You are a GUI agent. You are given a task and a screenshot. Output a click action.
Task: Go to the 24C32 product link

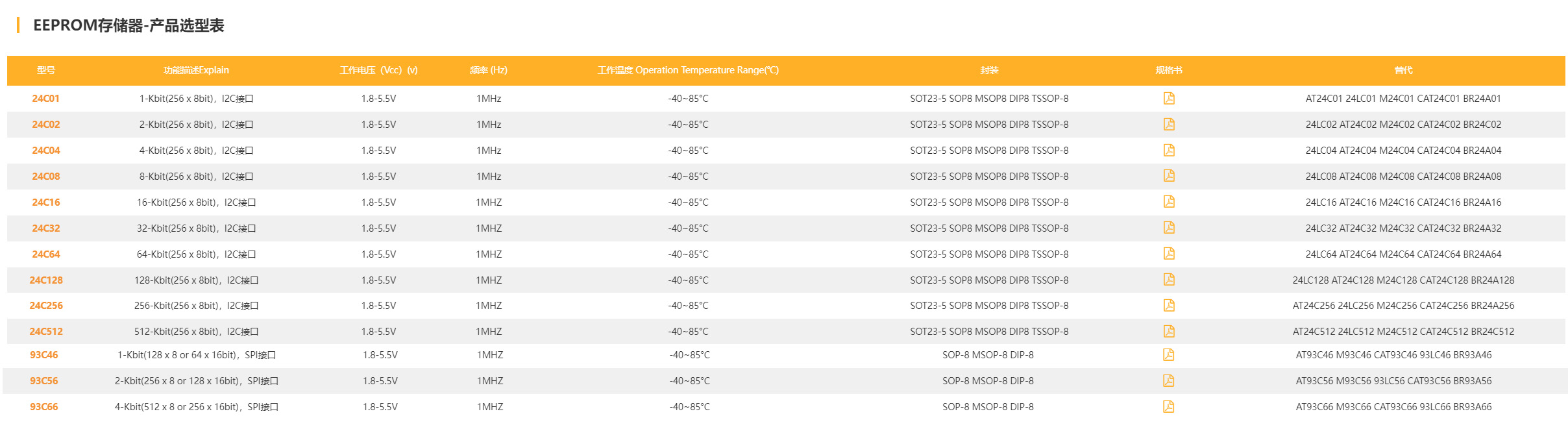point(45,228)
